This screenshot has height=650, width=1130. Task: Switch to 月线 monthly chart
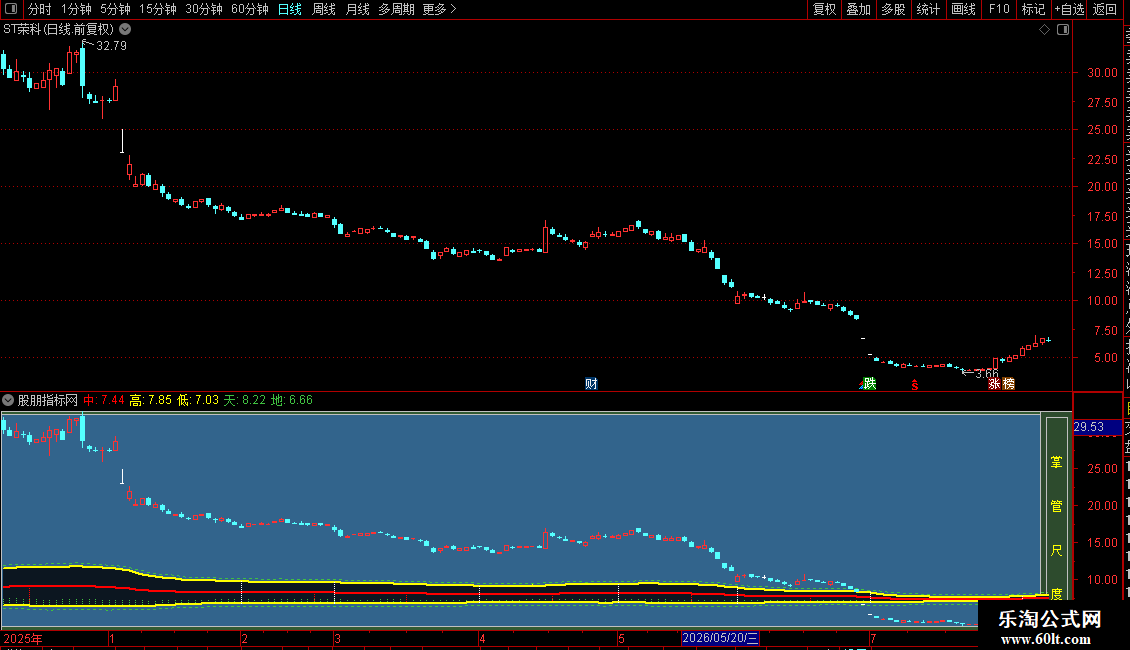click(357, 9)
